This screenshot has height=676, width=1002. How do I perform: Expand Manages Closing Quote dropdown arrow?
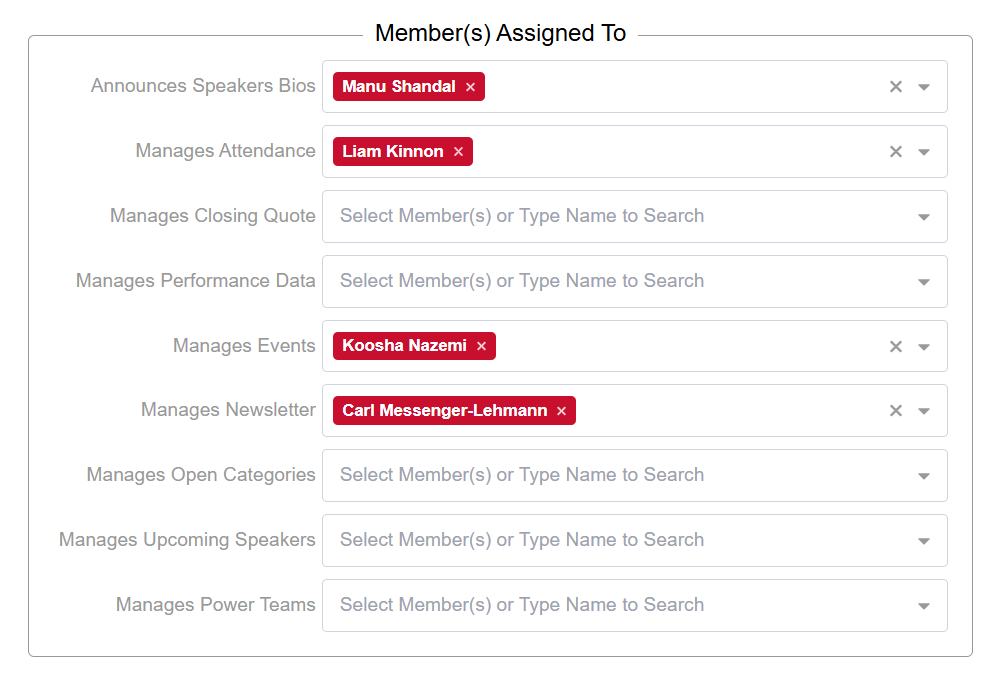(924, 217)
